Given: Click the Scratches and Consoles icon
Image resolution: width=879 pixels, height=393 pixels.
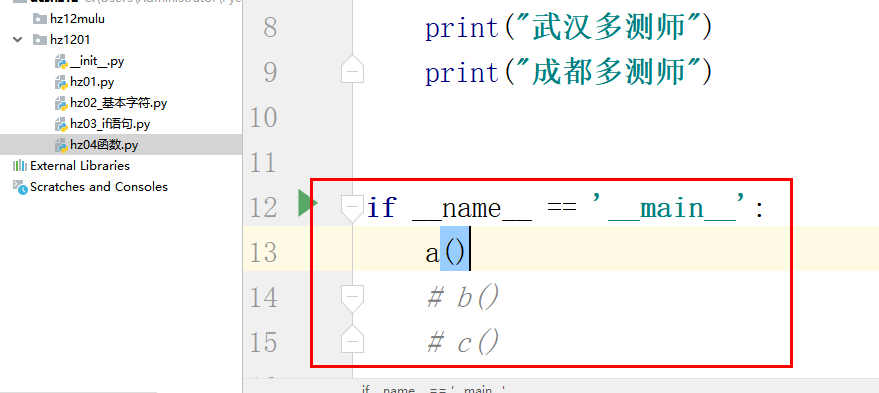Looking at the screenshot, I should [20, 187].
